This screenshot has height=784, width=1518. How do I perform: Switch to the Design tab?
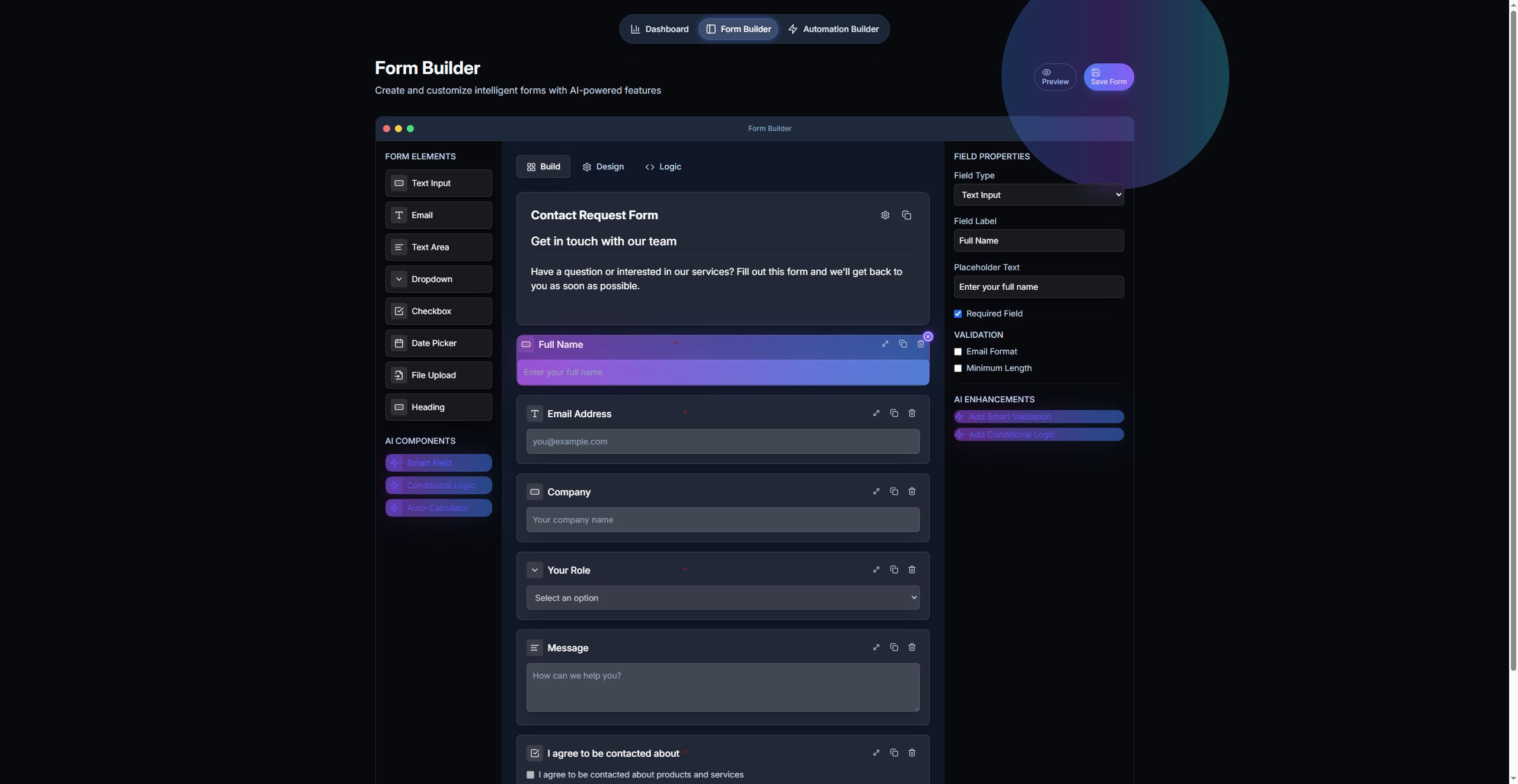(x=603, y=167)
